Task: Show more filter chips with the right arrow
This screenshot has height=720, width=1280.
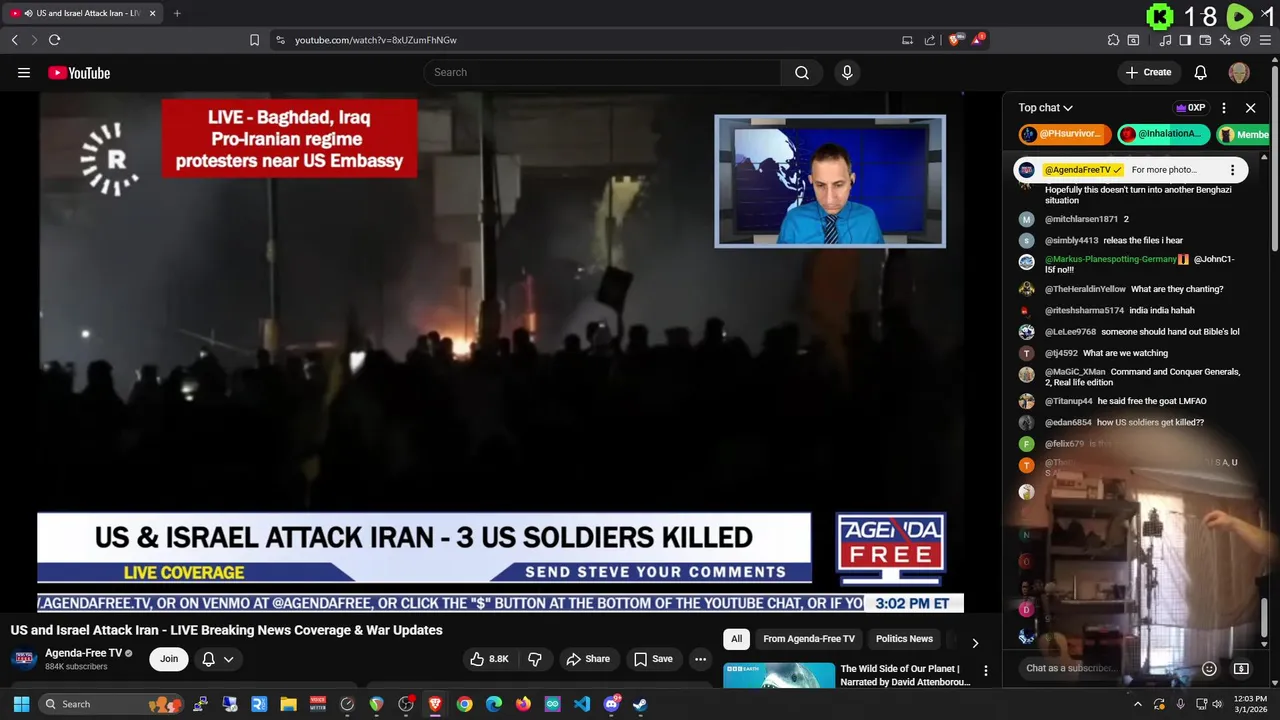Action: 975,643
